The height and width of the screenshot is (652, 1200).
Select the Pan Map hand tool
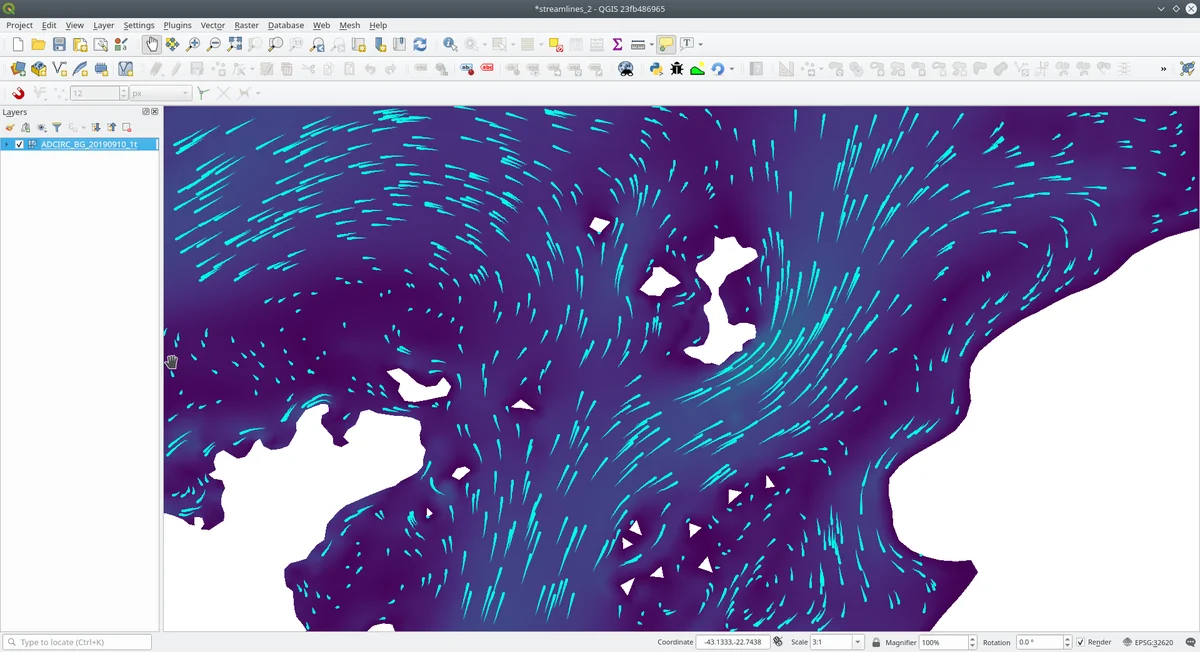(151, 44)
